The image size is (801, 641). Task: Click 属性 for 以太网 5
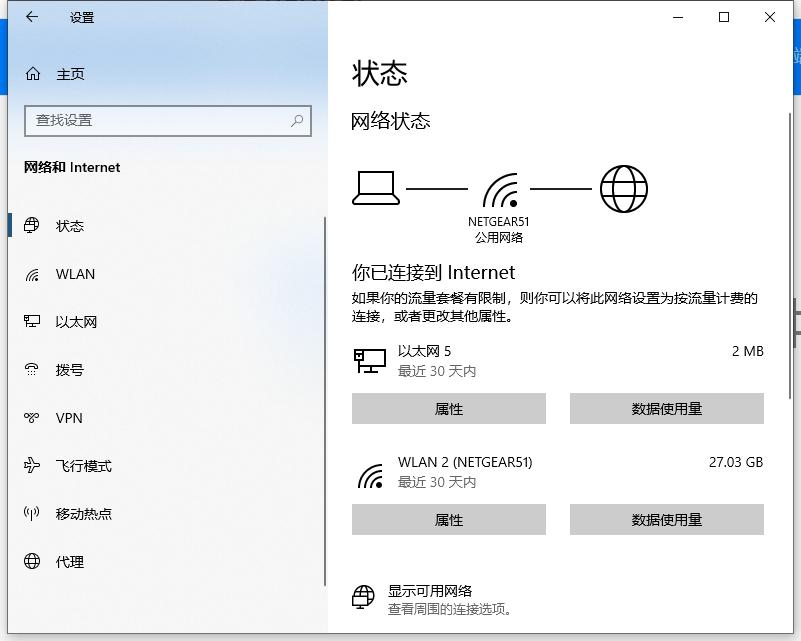448,408
